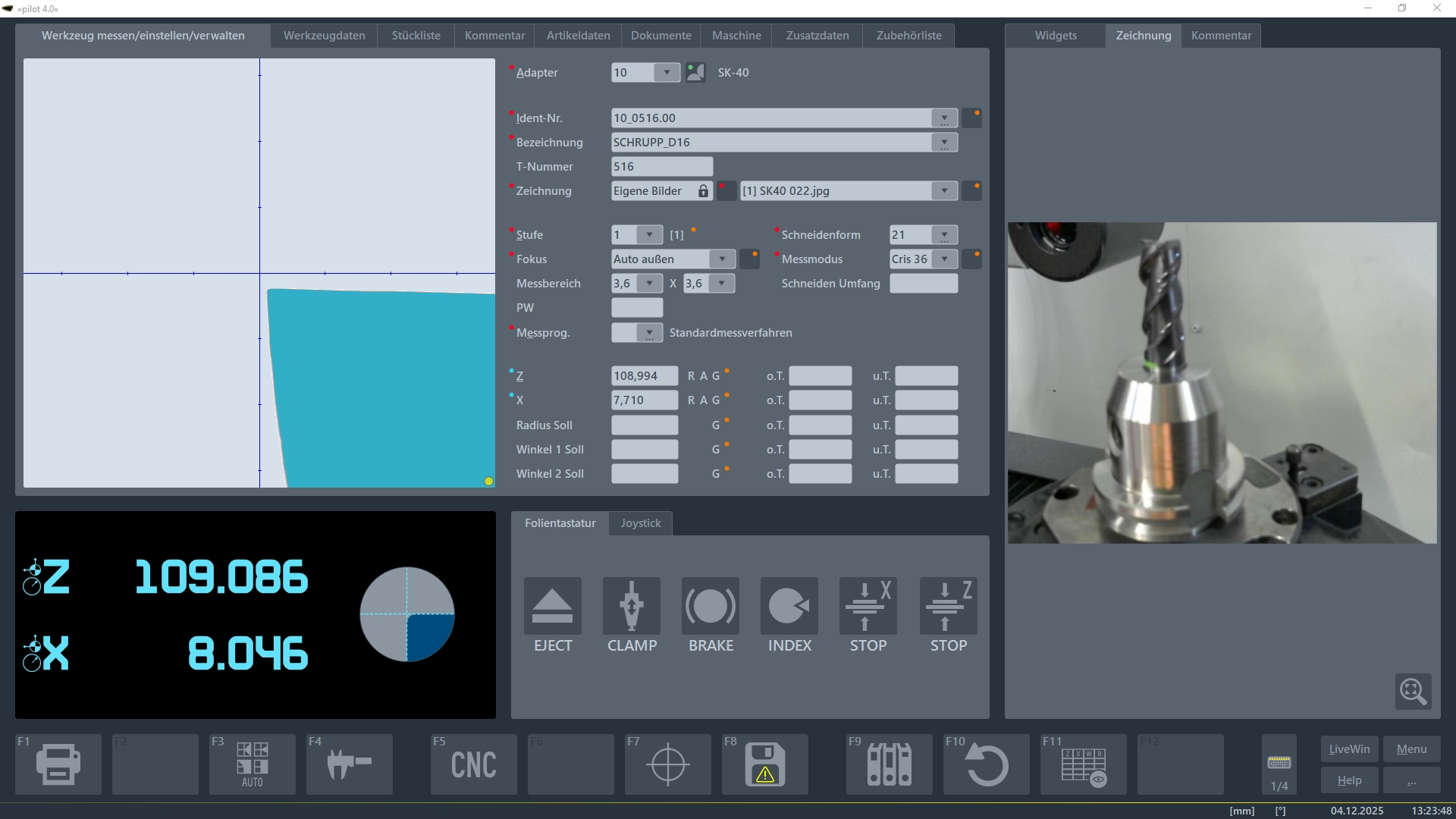Open the Fokus Auto außen dropdown
Viewport: 1456px width, 819px height.
[x=722, y=259]
